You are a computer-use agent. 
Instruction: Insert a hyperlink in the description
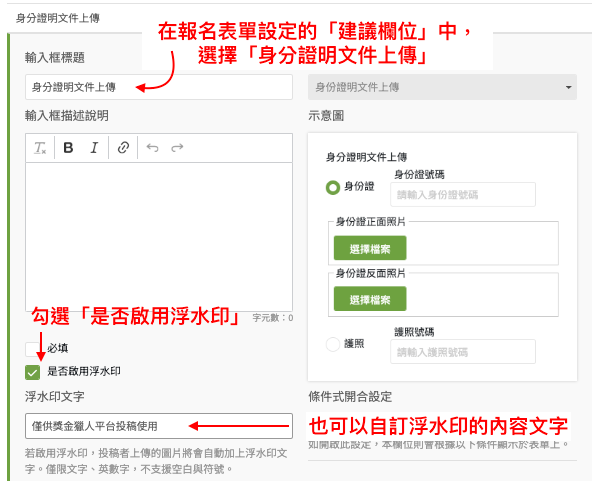coord(123,147)
